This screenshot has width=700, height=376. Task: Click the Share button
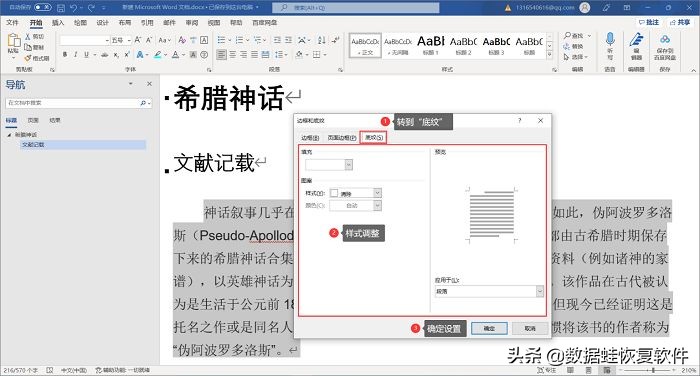(679, 22)
